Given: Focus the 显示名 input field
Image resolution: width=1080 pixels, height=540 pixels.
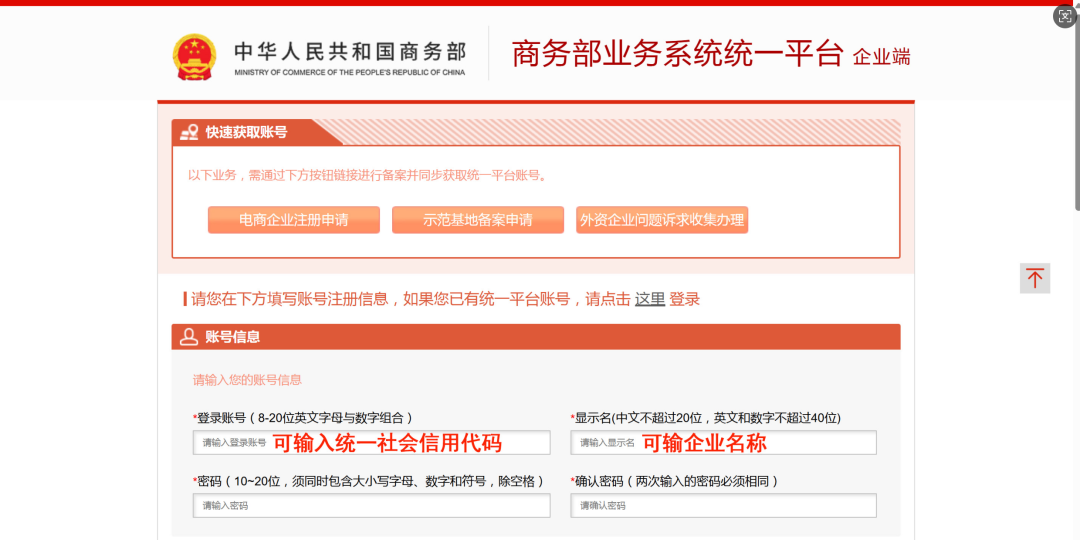Looking at the screenshot, I should pos(723,442).
